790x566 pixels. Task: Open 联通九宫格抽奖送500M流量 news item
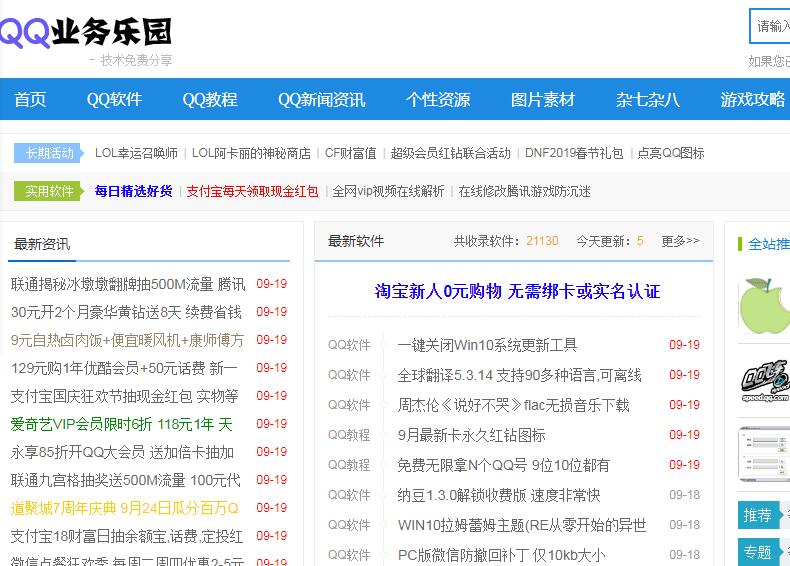(125, 480)
